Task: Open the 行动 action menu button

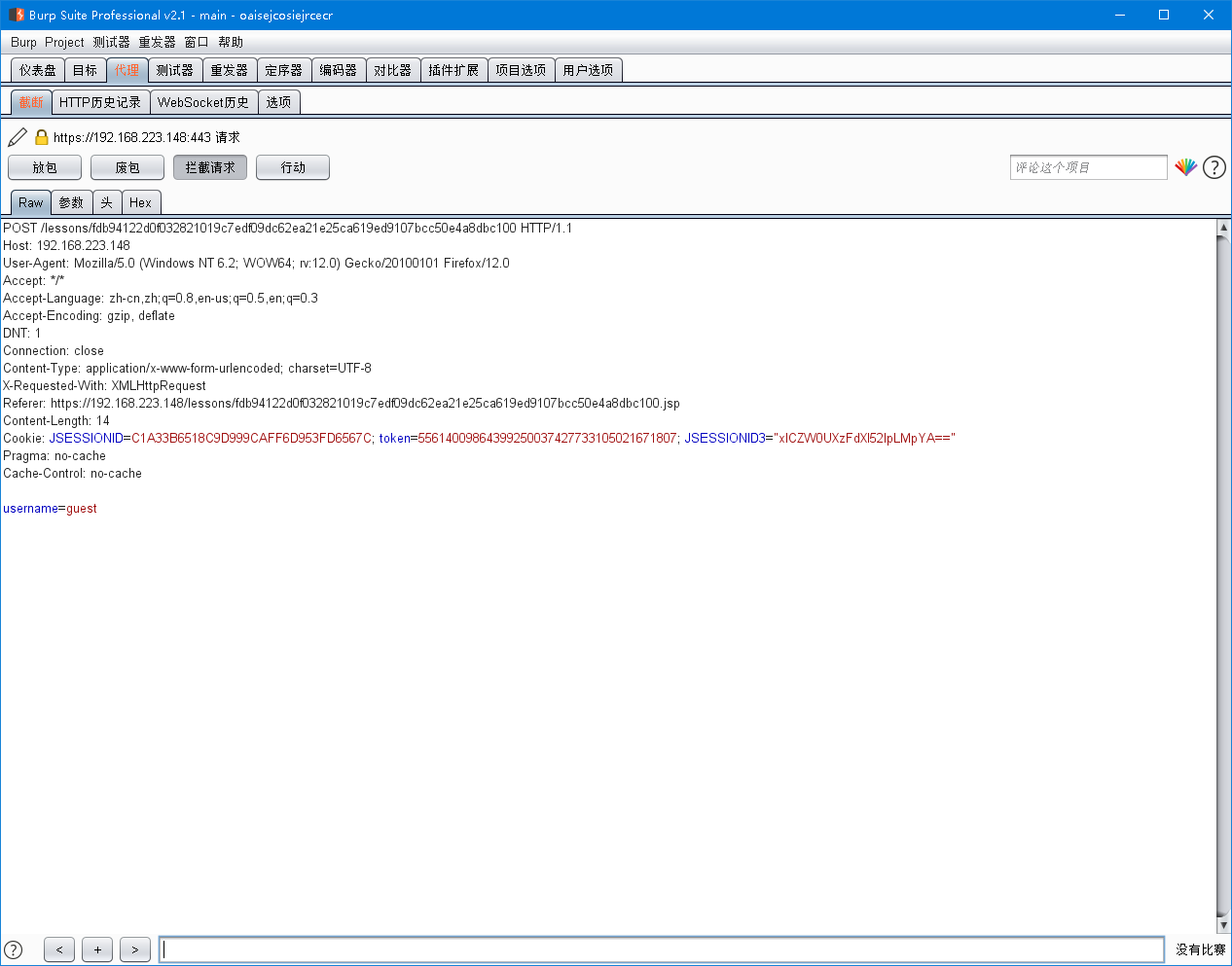Action: (293, 167)
